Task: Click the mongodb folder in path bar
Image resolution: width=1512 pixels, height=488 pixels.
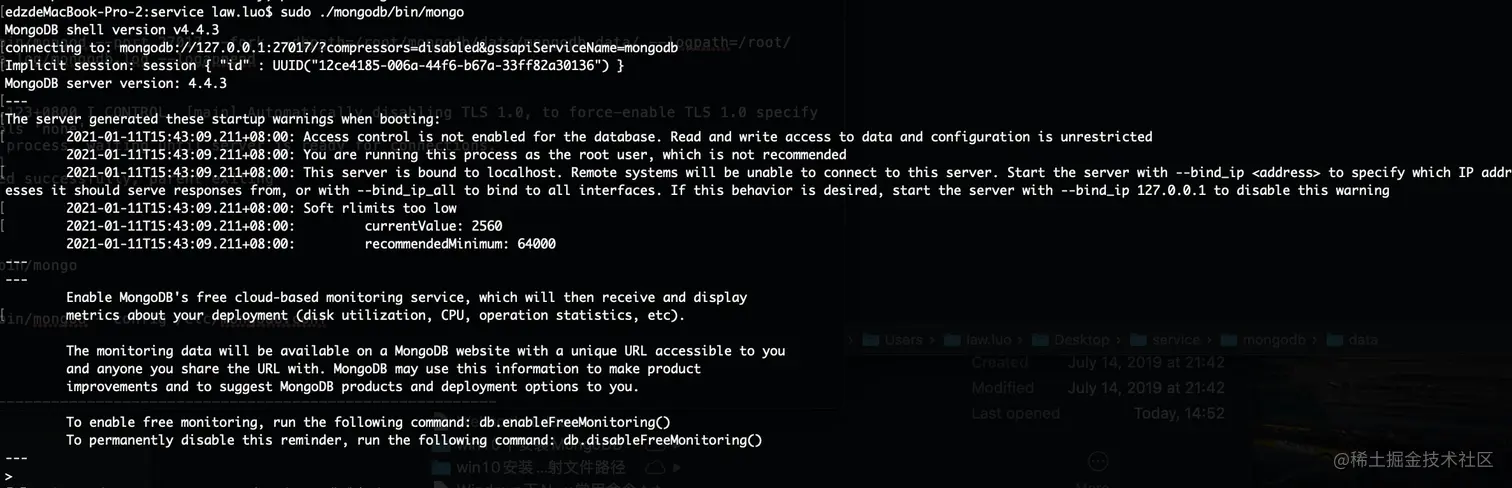Action: tap(1273, 340)
